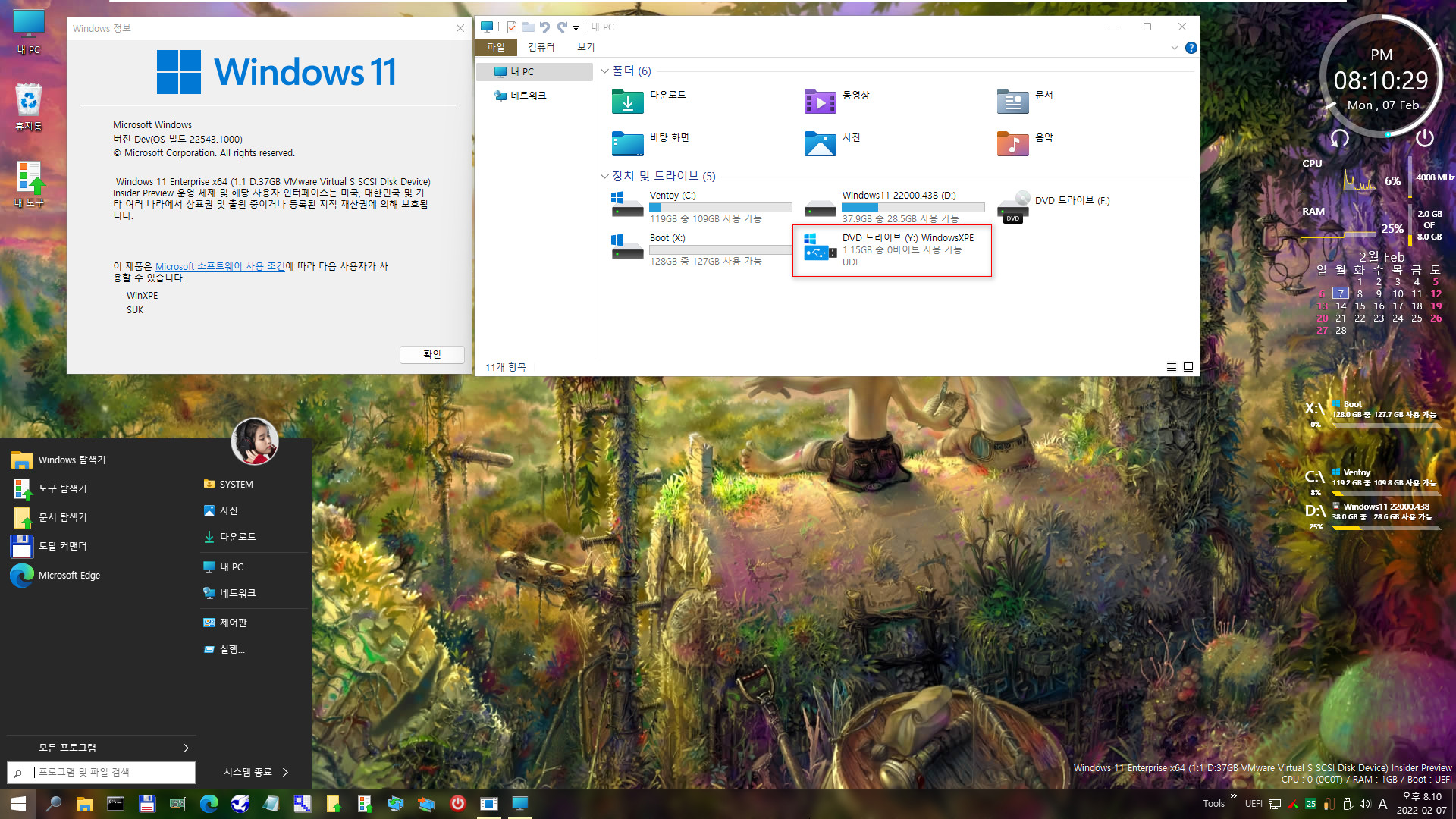Click 확인 in Windows 정보 dialog

(x=432, y=354)
